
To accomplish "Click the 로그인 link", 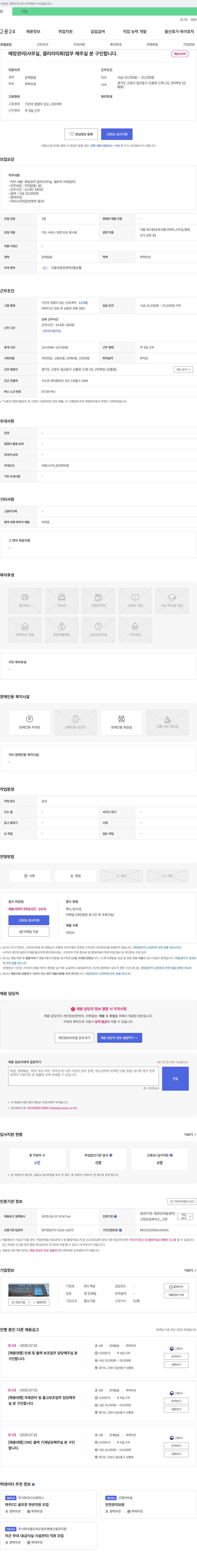I will [x=184, y=19].
